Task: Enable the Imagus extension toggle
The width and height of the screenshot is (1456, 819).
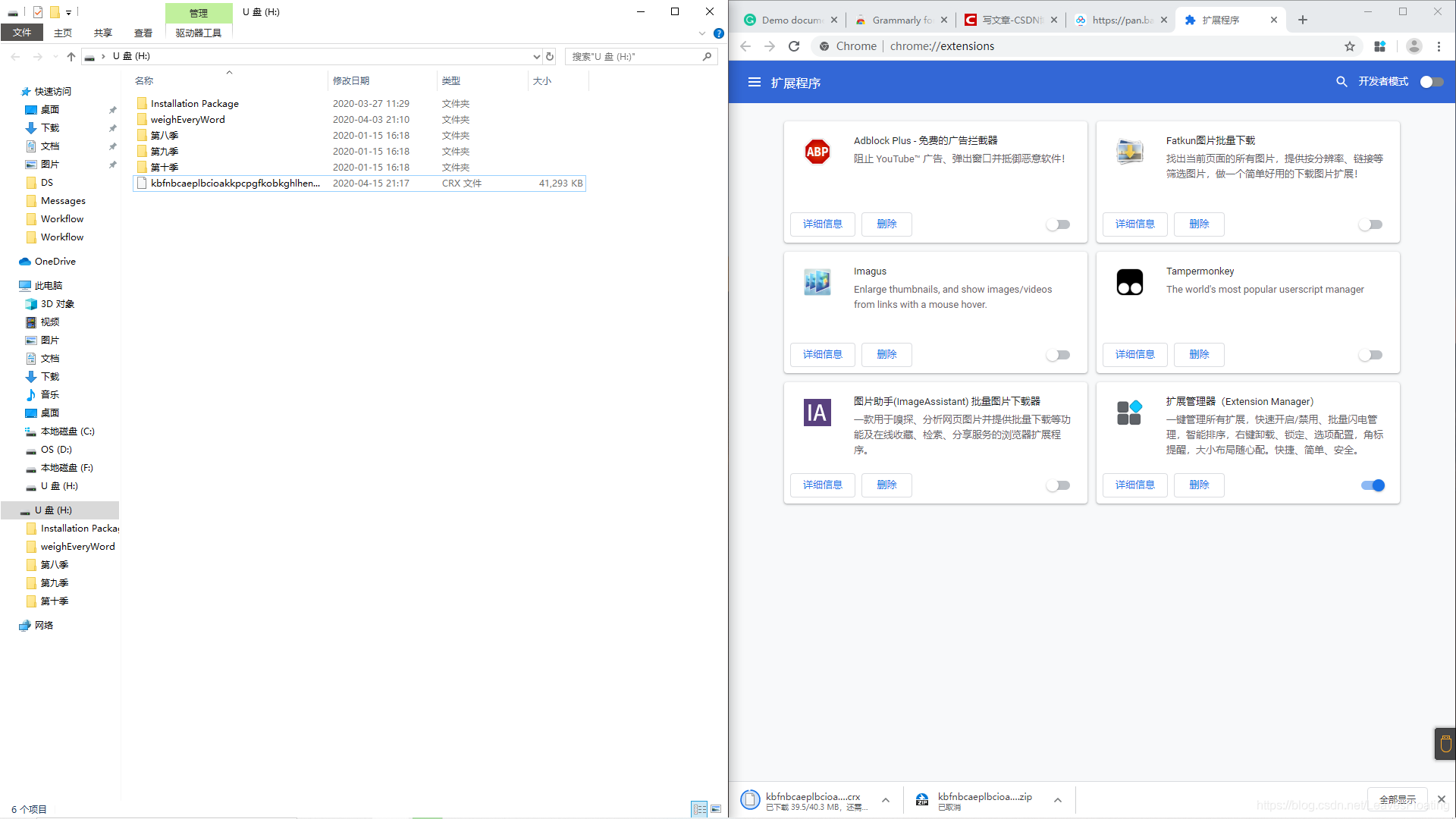Action: pos(1058,355)
